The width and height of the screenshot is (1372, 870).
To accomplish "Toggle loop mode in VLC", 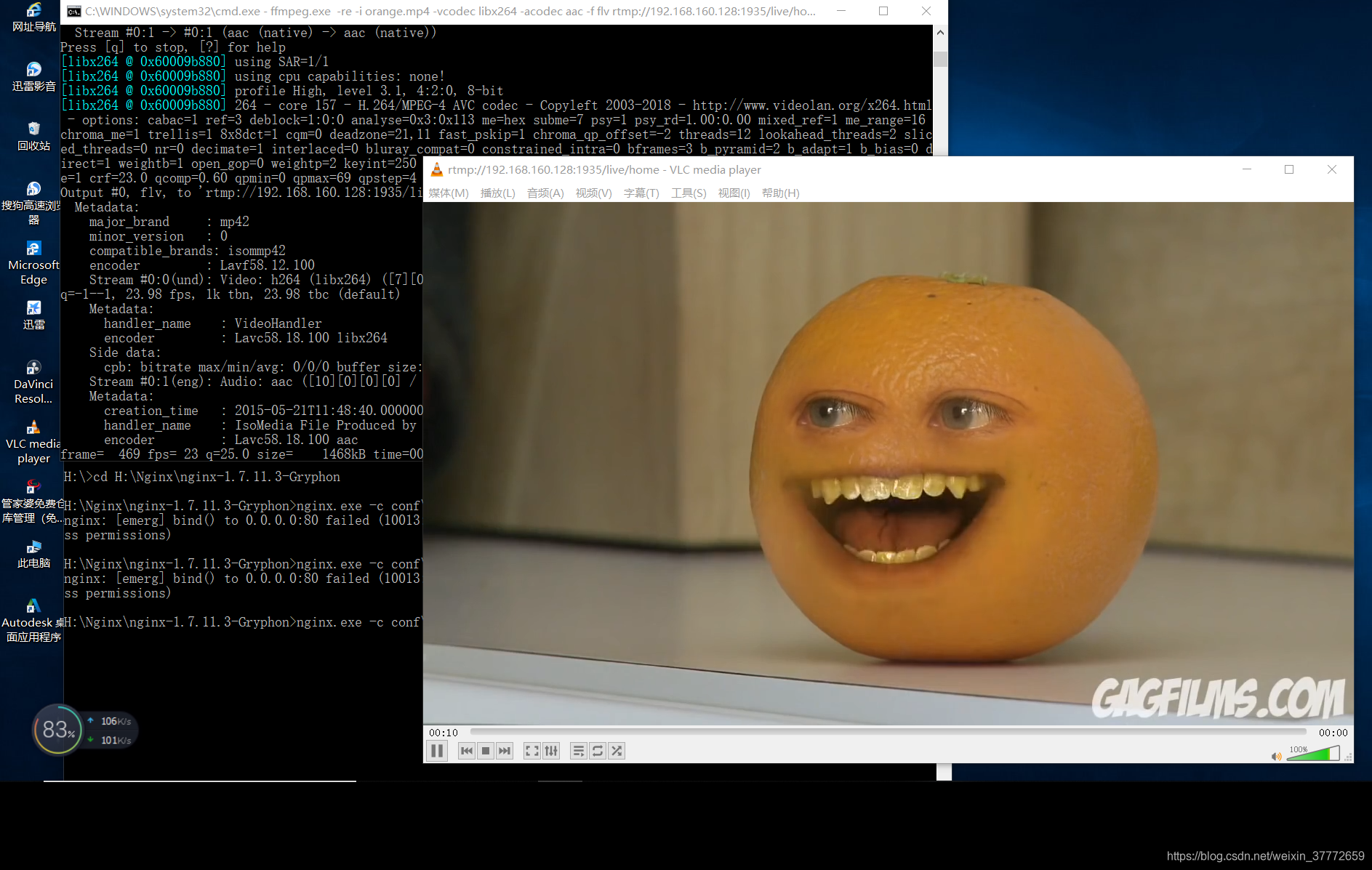I will pyautogui.click(x=598, y=751).
